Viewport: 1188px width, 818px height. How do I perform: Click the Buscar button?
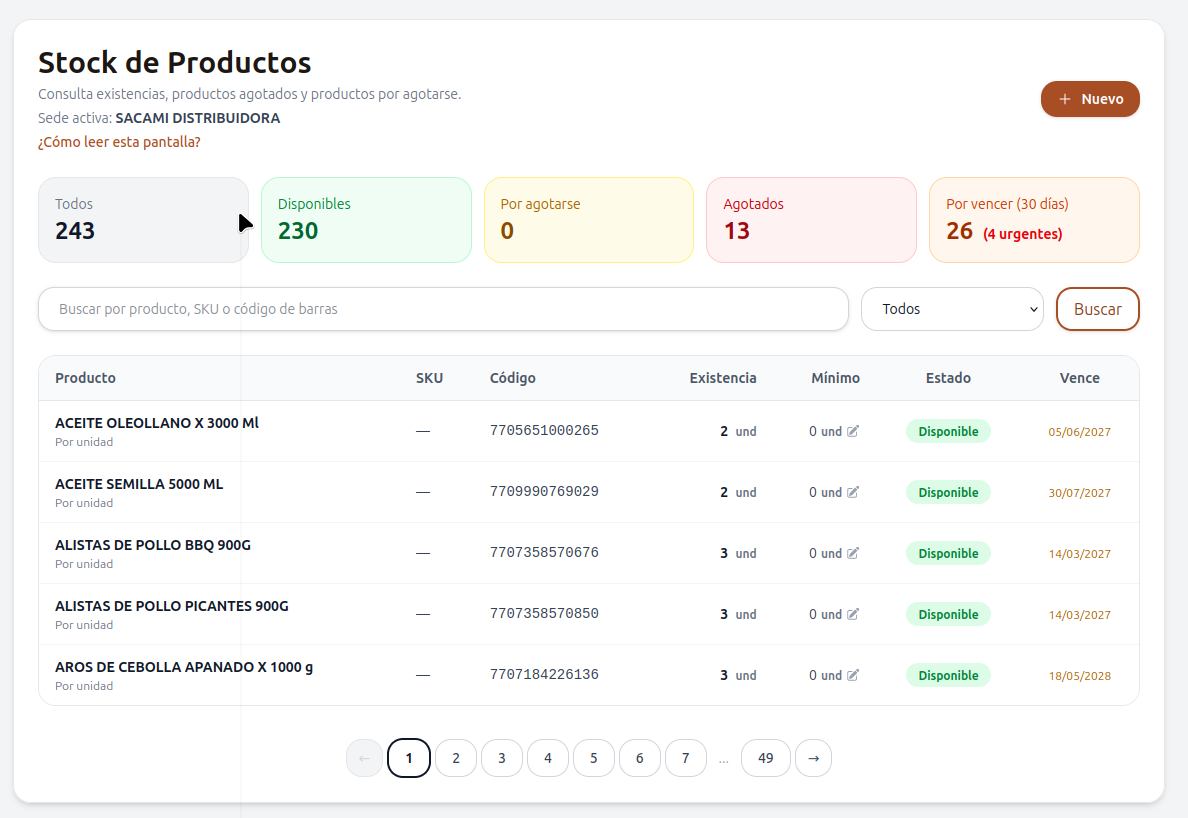[x=1098, y=309]
